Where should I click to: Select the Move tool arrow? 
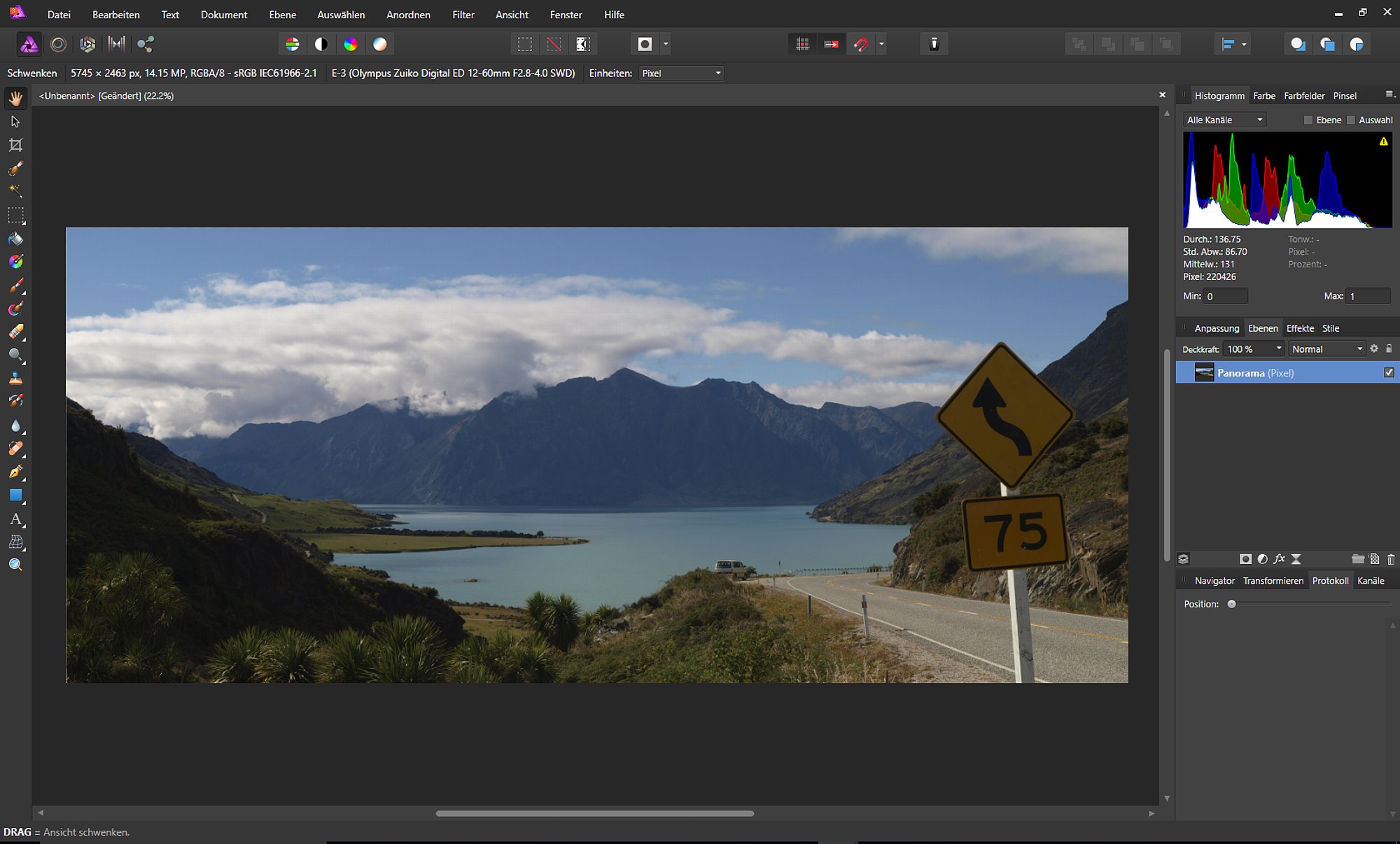click(x=15, y=121)
